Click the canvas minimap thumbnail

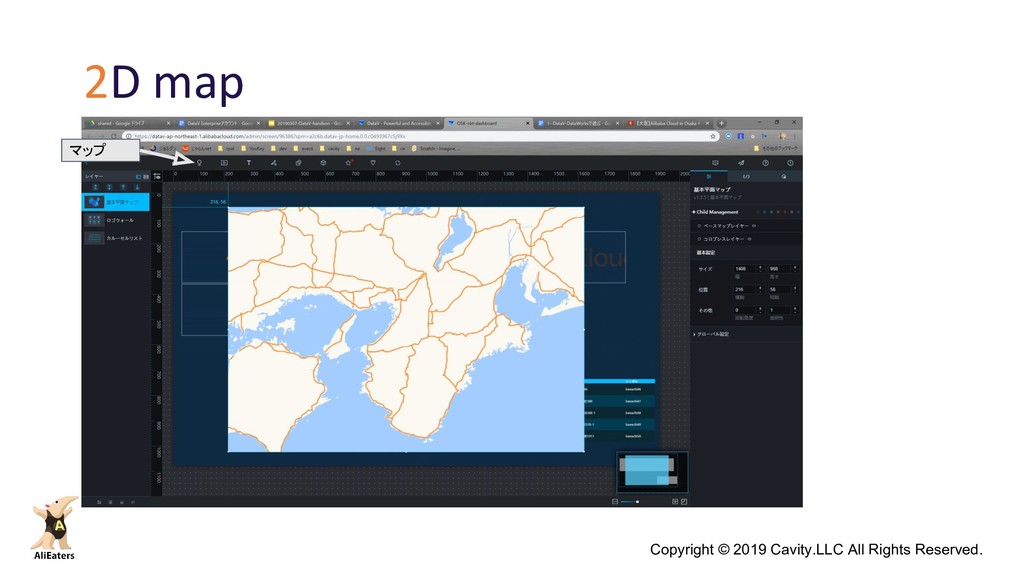point(652,472)
